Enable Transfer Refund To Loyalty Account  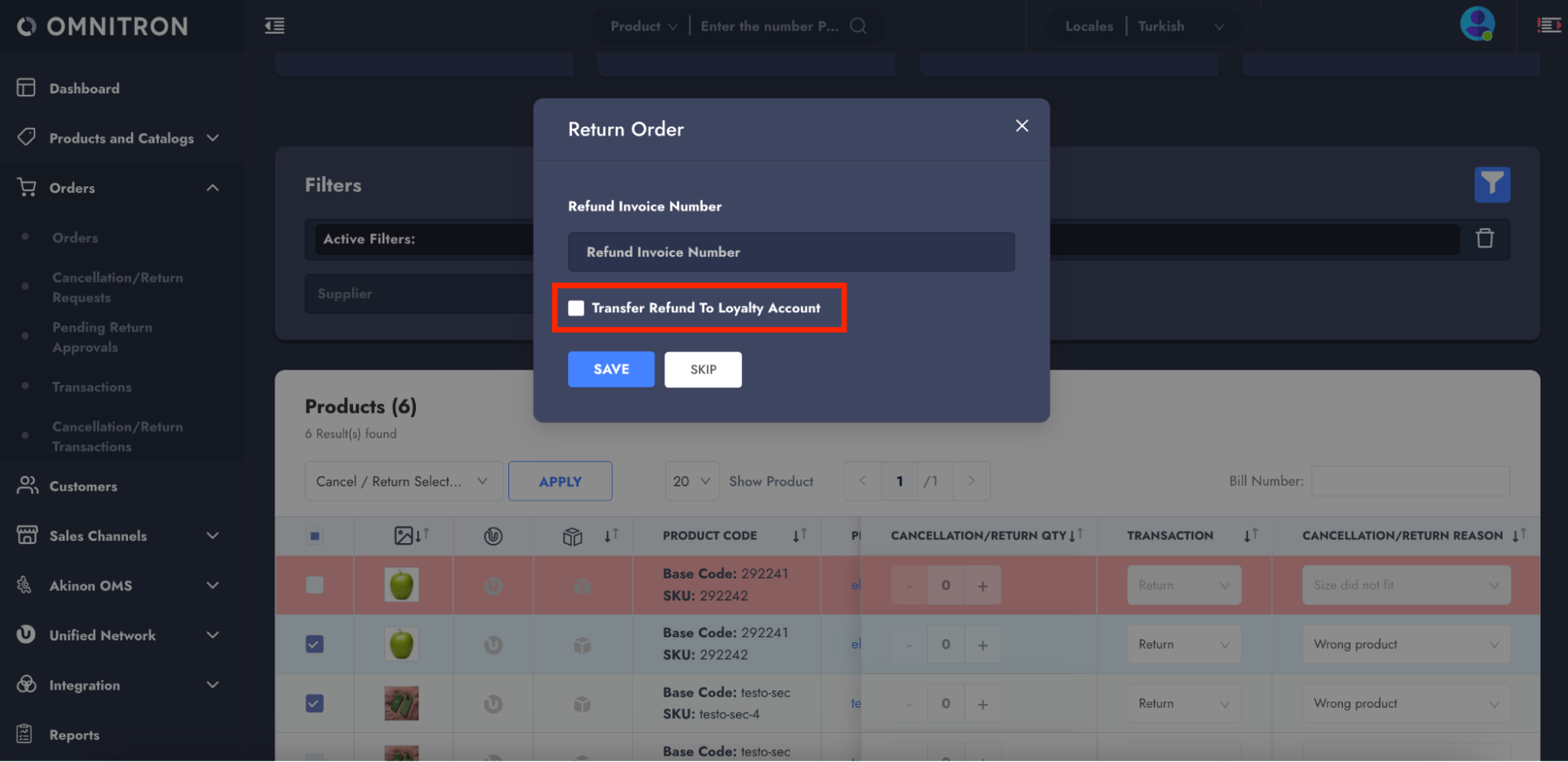pos(577,308)
